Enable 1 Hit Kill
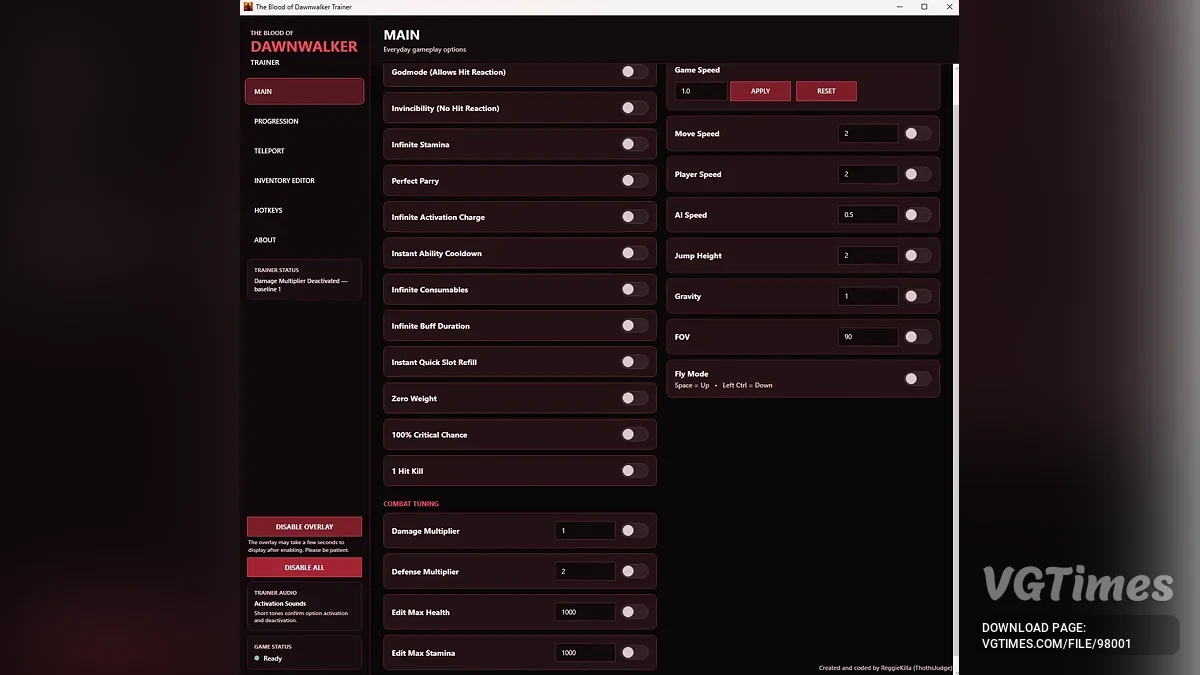Image resolution: width=1200 pixels, height=675 pixels. tap(634, 471)
